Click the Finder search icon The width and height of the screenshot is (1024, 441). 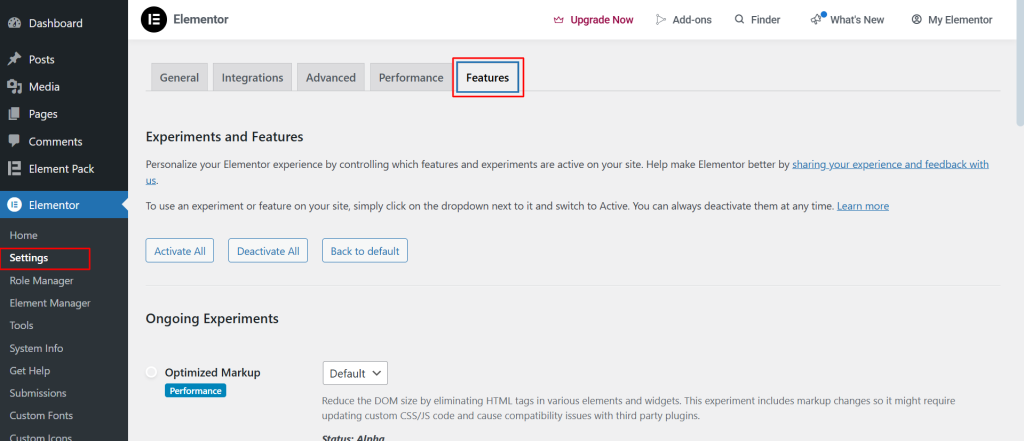point(739,19)
